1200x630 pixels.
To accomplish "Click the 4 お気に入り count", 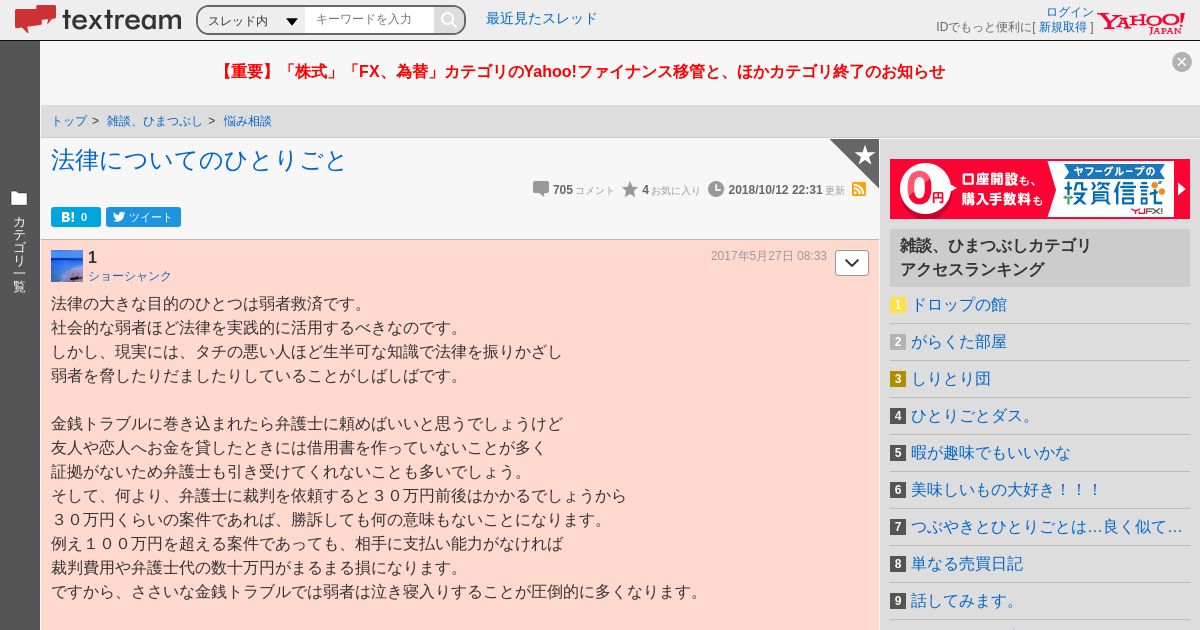I will [x=671, y=190].
